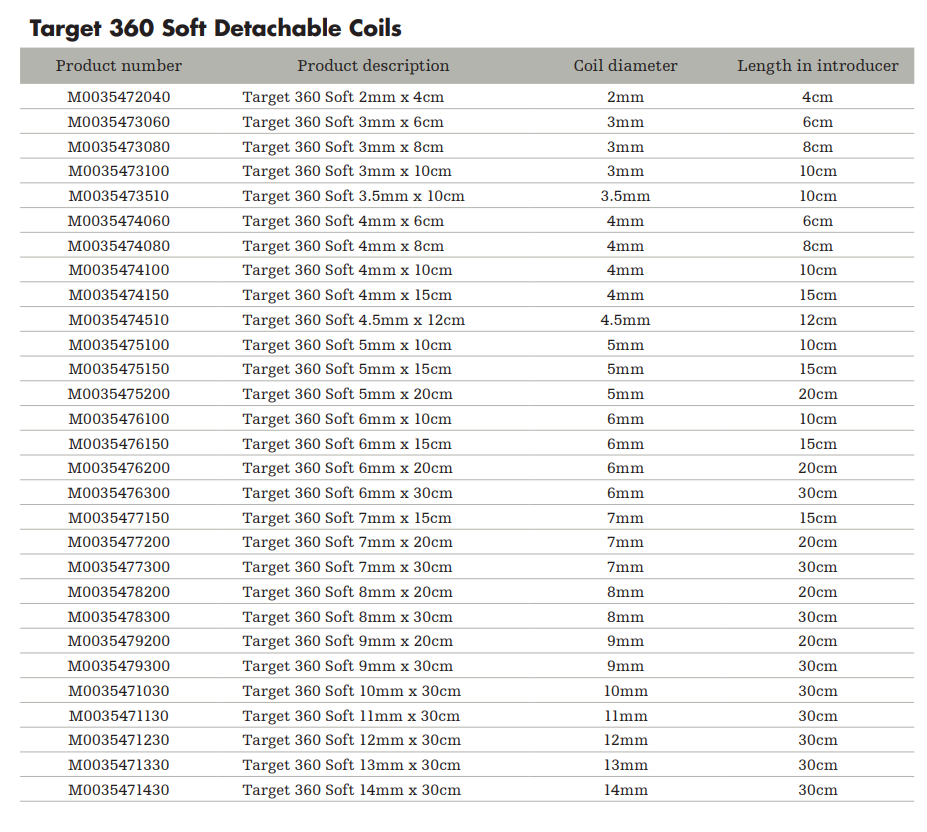Viewport: 927px width, 832px height.
Task: Select description Target 360 Soft 4mm x 15cm
Action: coord(347,295)
